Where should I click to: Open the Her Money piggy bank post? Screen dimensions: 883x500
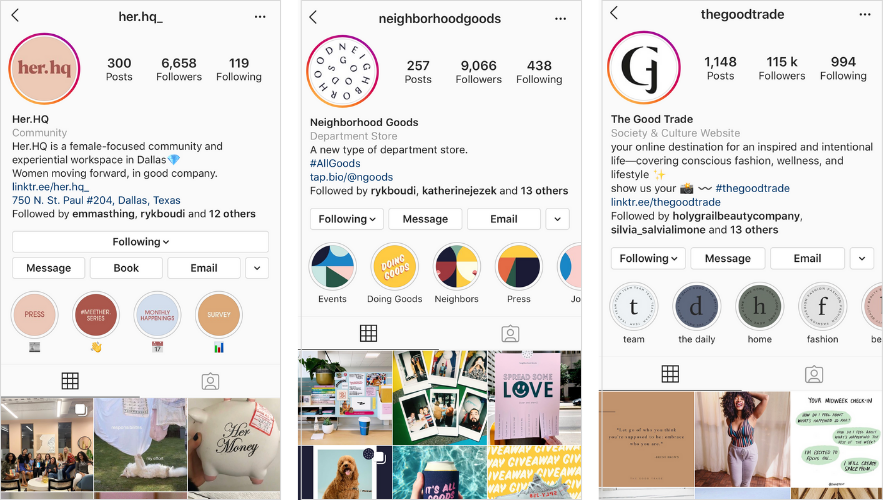[234, 444]
